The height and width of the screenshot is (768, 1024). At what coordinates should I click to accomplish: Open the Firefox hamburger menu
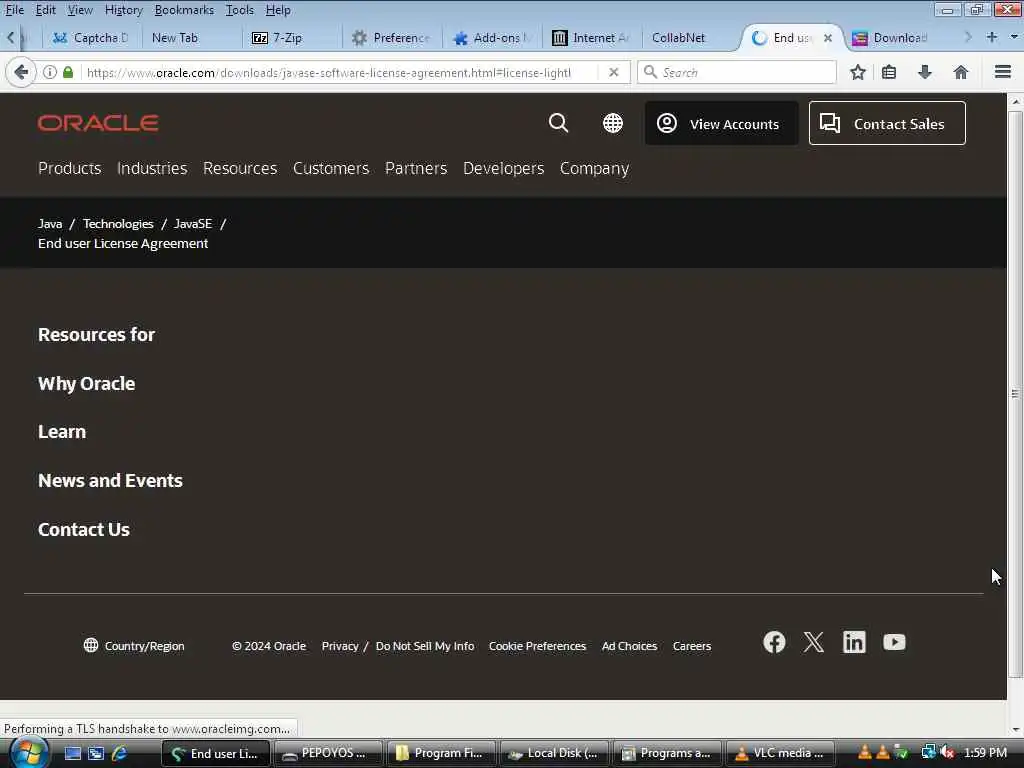pyautogui.click(x=1002, y=72)
